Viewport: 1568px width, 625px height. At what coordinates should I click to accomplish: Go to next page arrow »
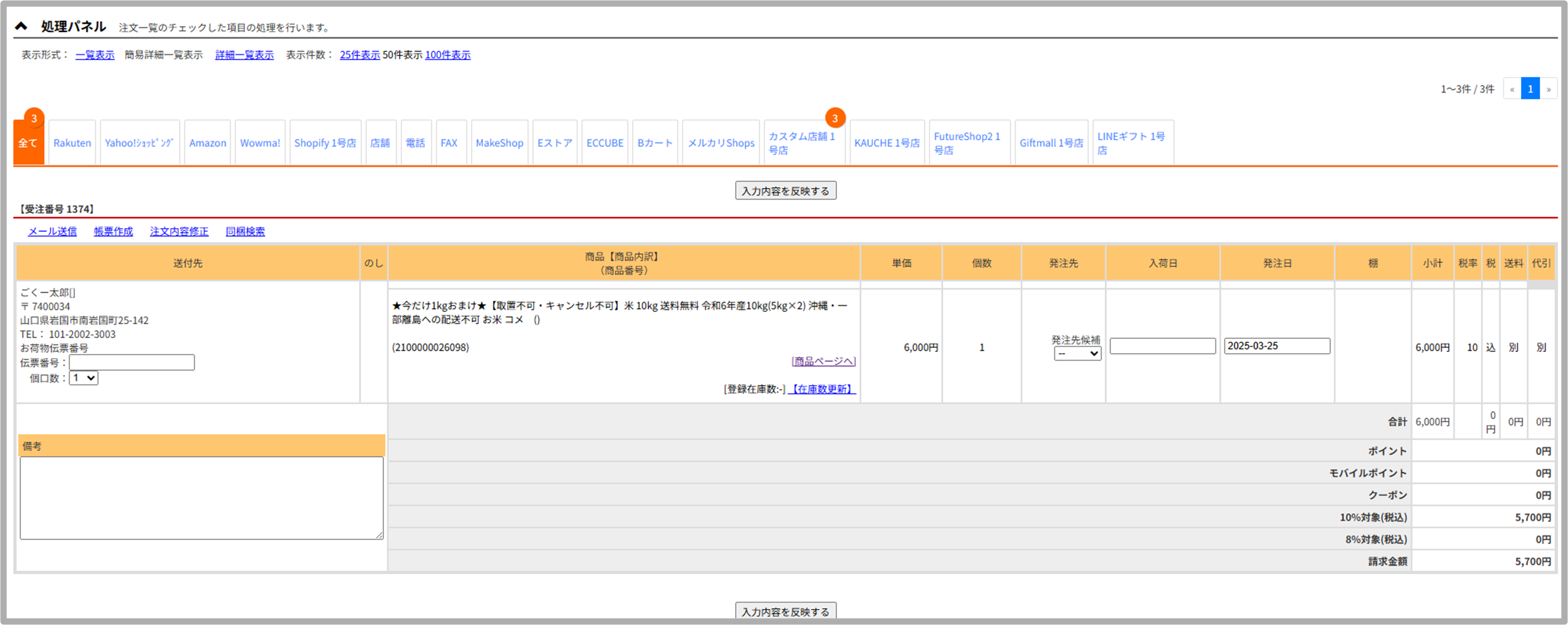pos(1549,89)
